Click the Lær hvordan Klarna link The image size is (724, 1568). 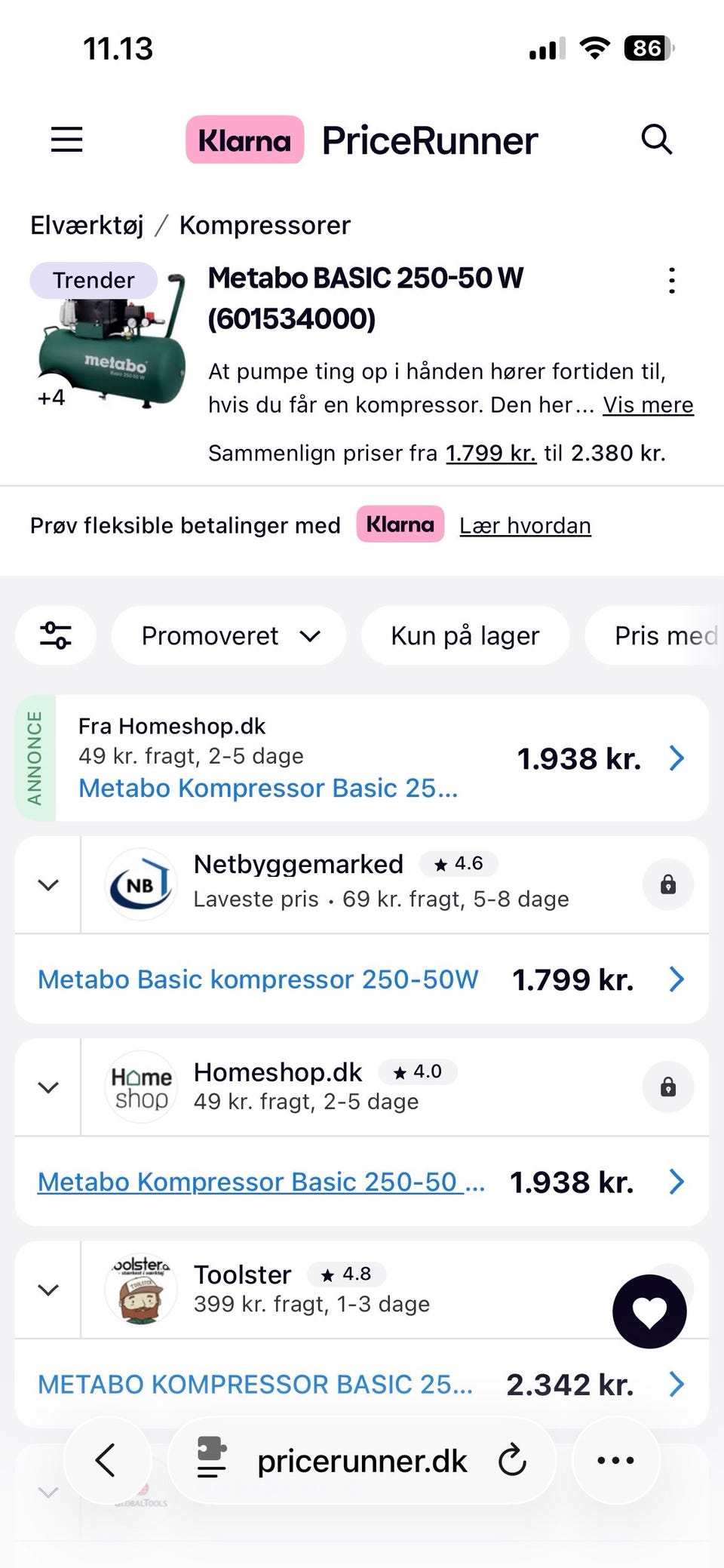pos(525,525)
